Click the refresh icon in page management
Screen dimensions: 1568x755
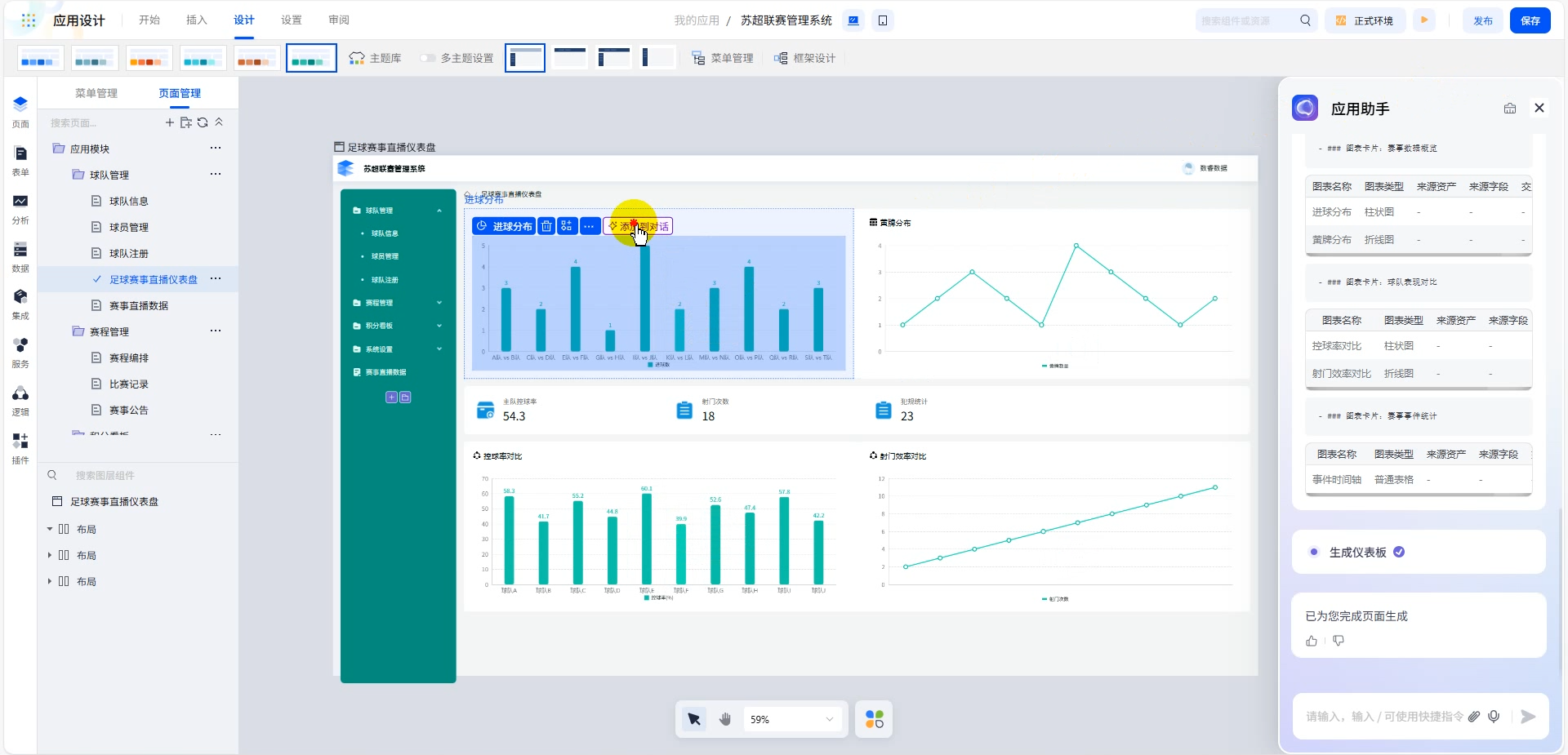tap(203, 122)
